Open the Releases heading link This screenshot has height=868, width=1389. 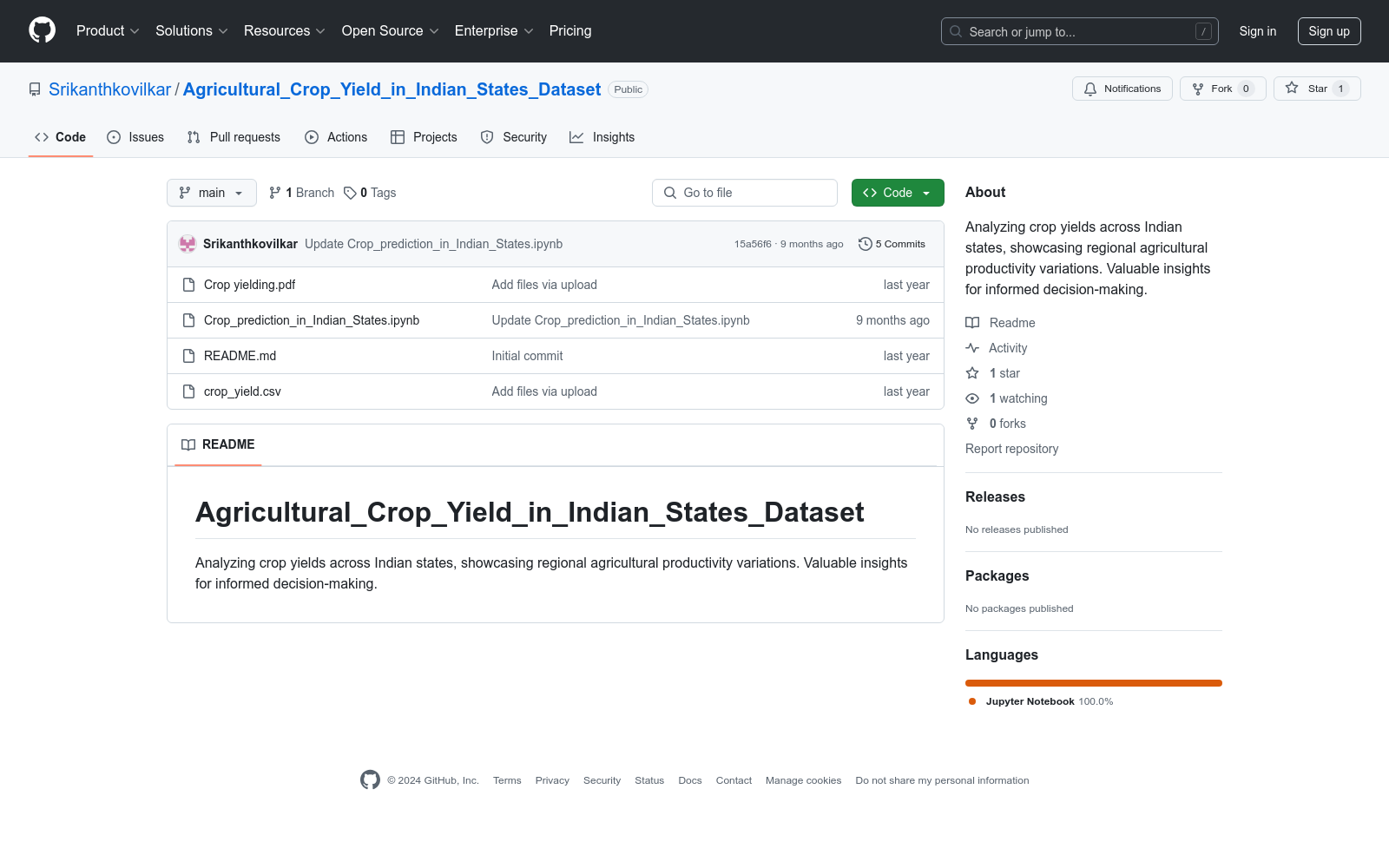click(995, 496)
